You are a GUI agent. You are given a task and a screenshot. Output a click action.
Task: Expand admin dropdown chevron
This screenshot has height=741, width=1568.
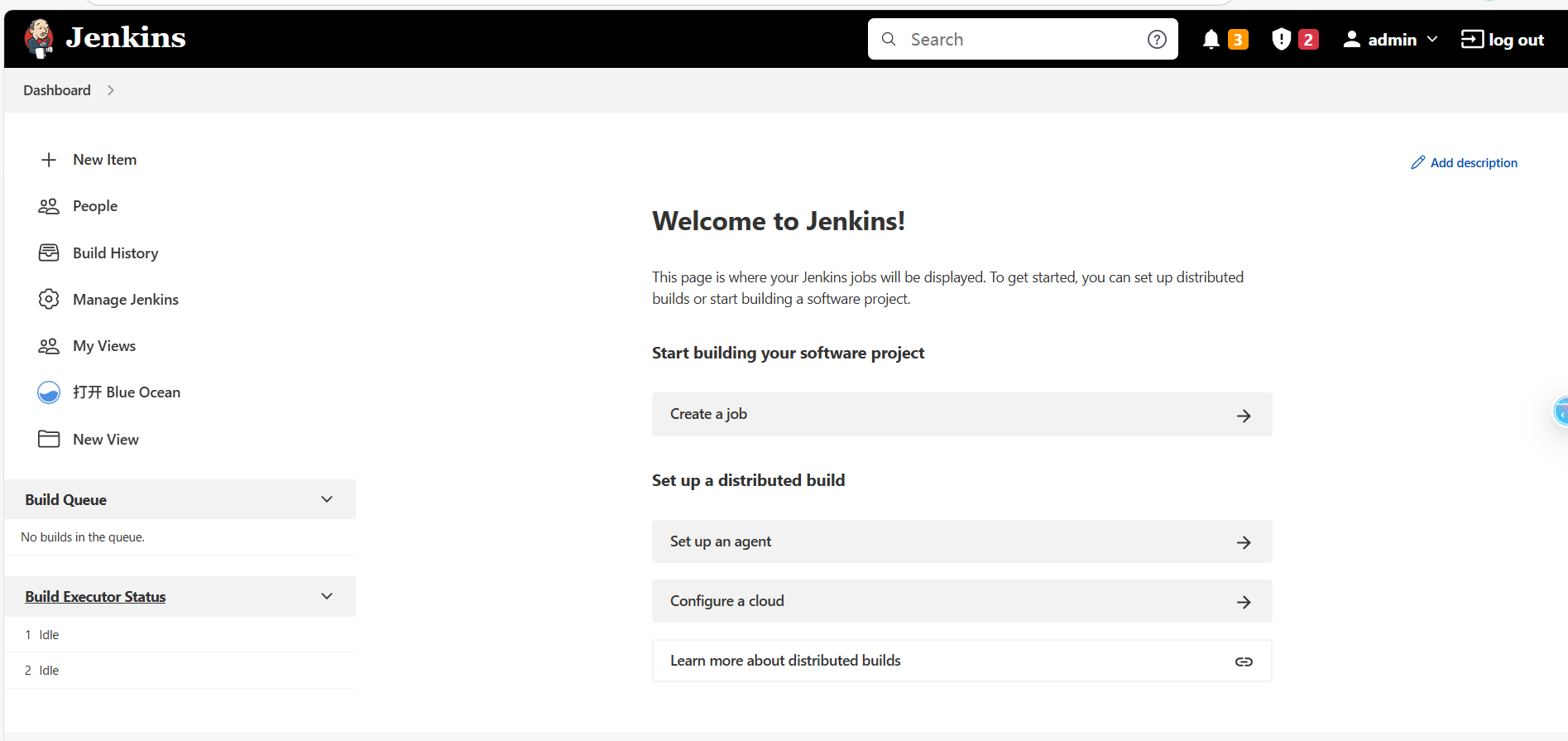tap(1432, 39)
